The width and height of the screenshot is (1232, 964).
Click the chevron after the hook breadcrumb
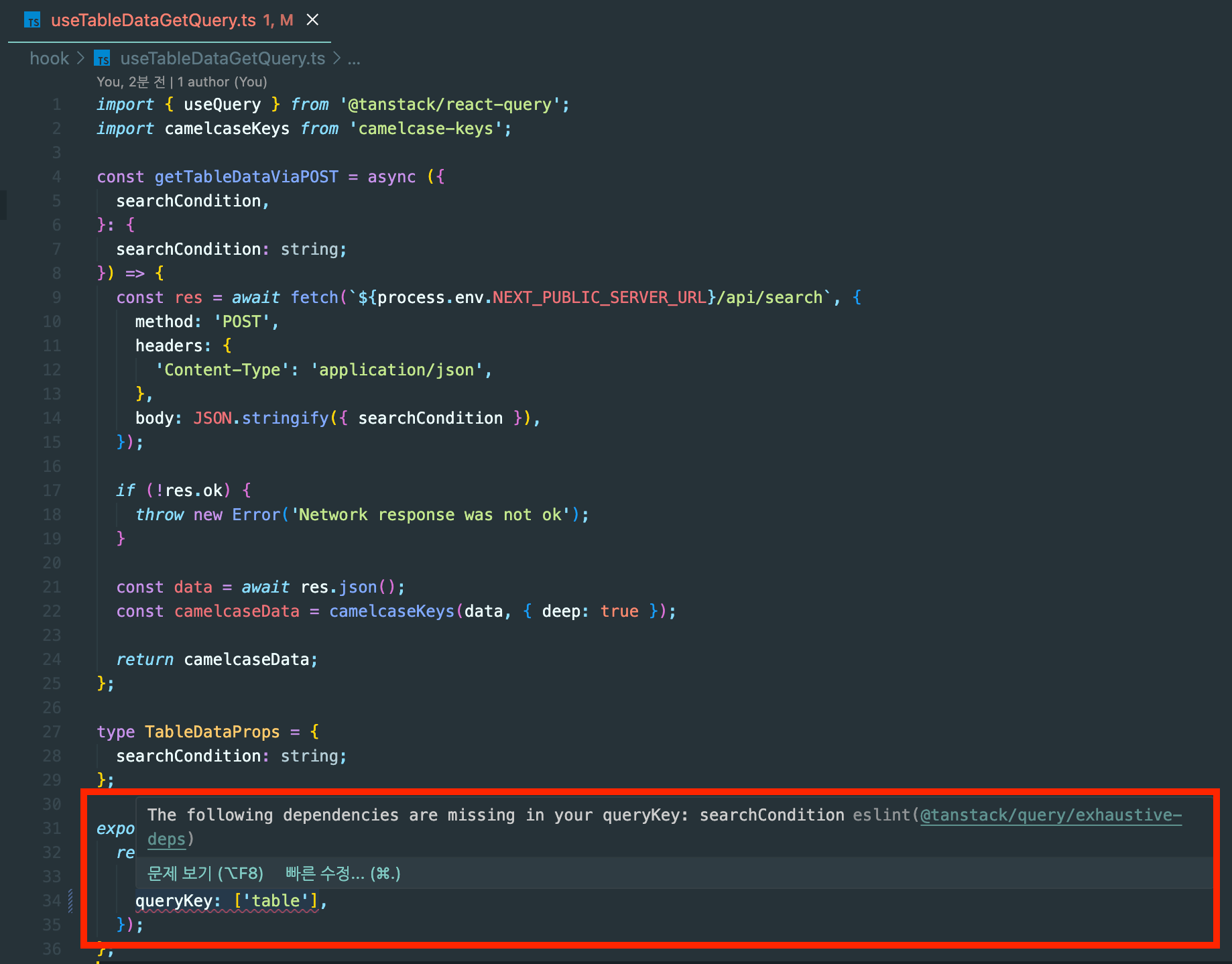(81, 59)
